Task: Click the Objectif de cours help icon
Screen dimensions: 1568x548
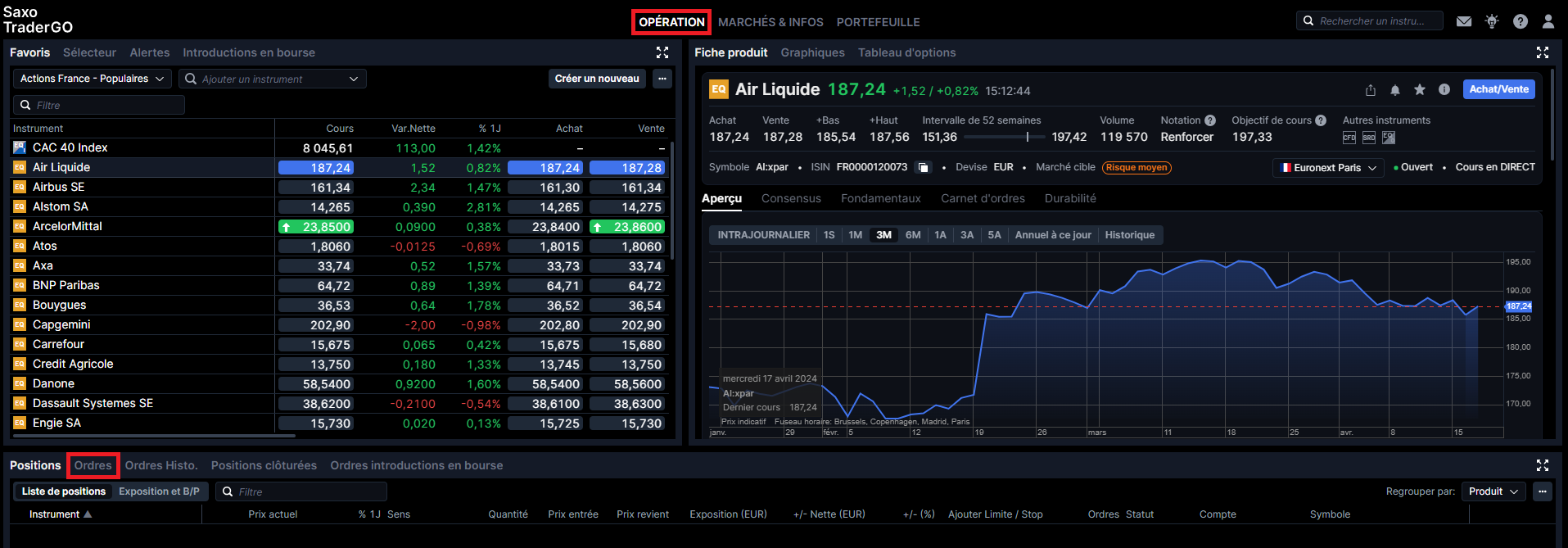Action: tap(1321, 120)
